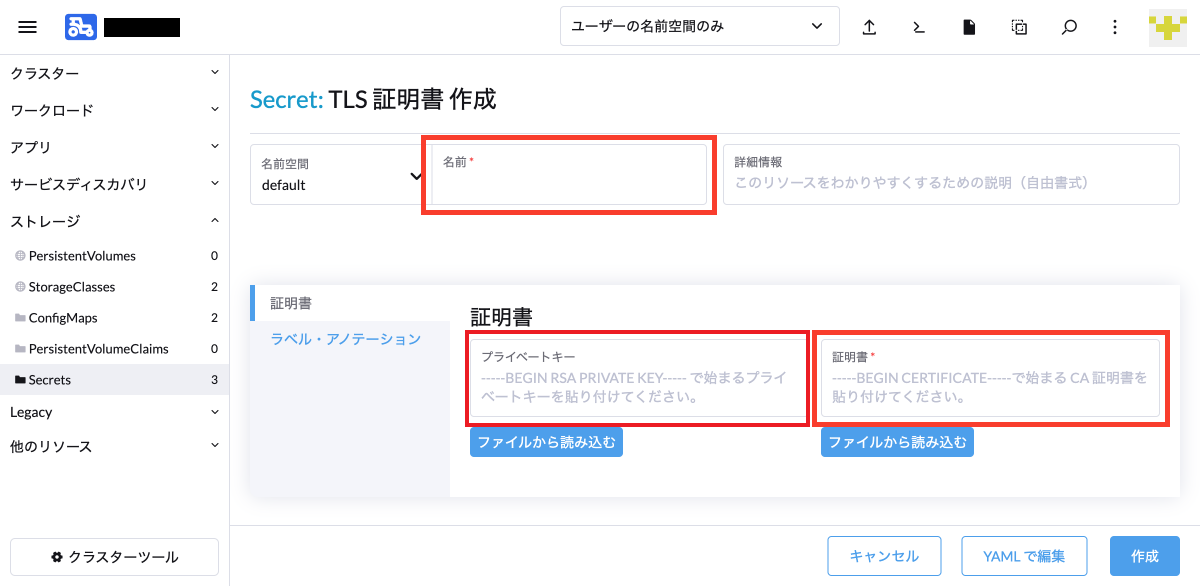Viewport: 1200px width, 586px height.
Task: Expand the クラスター sidebar section
Action: (114, 73)
